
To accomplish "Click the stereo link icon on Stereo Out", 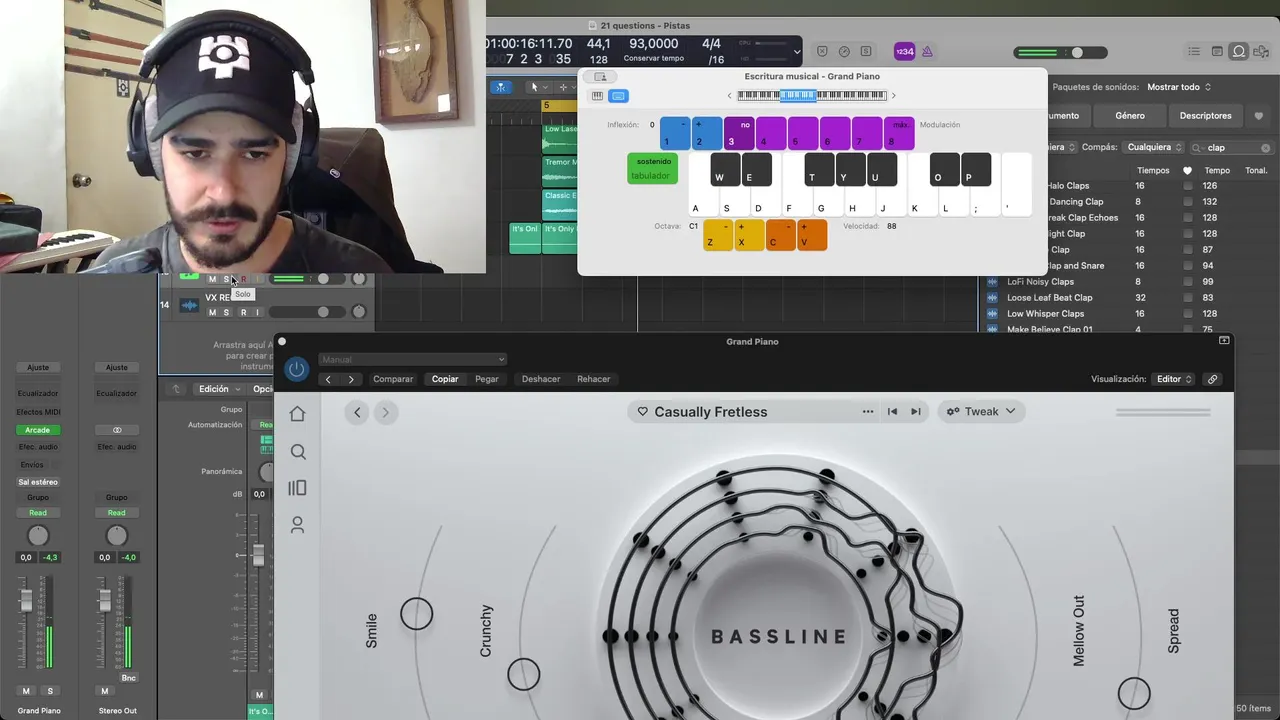I will pyautogui.click(x=117, y=430).
